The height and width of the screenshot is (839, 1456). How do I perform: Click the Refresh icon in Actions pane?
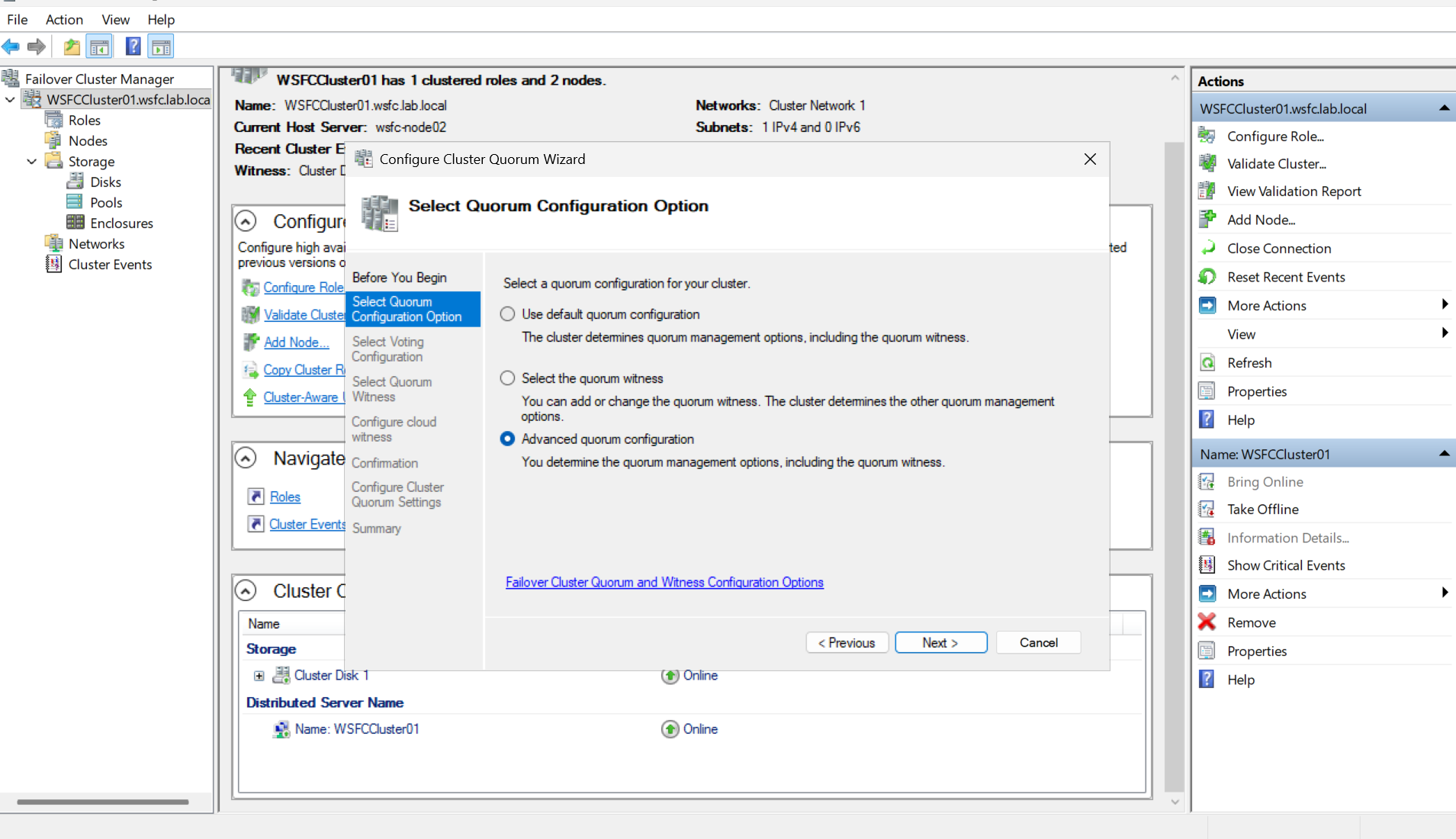pos(1207,362)
